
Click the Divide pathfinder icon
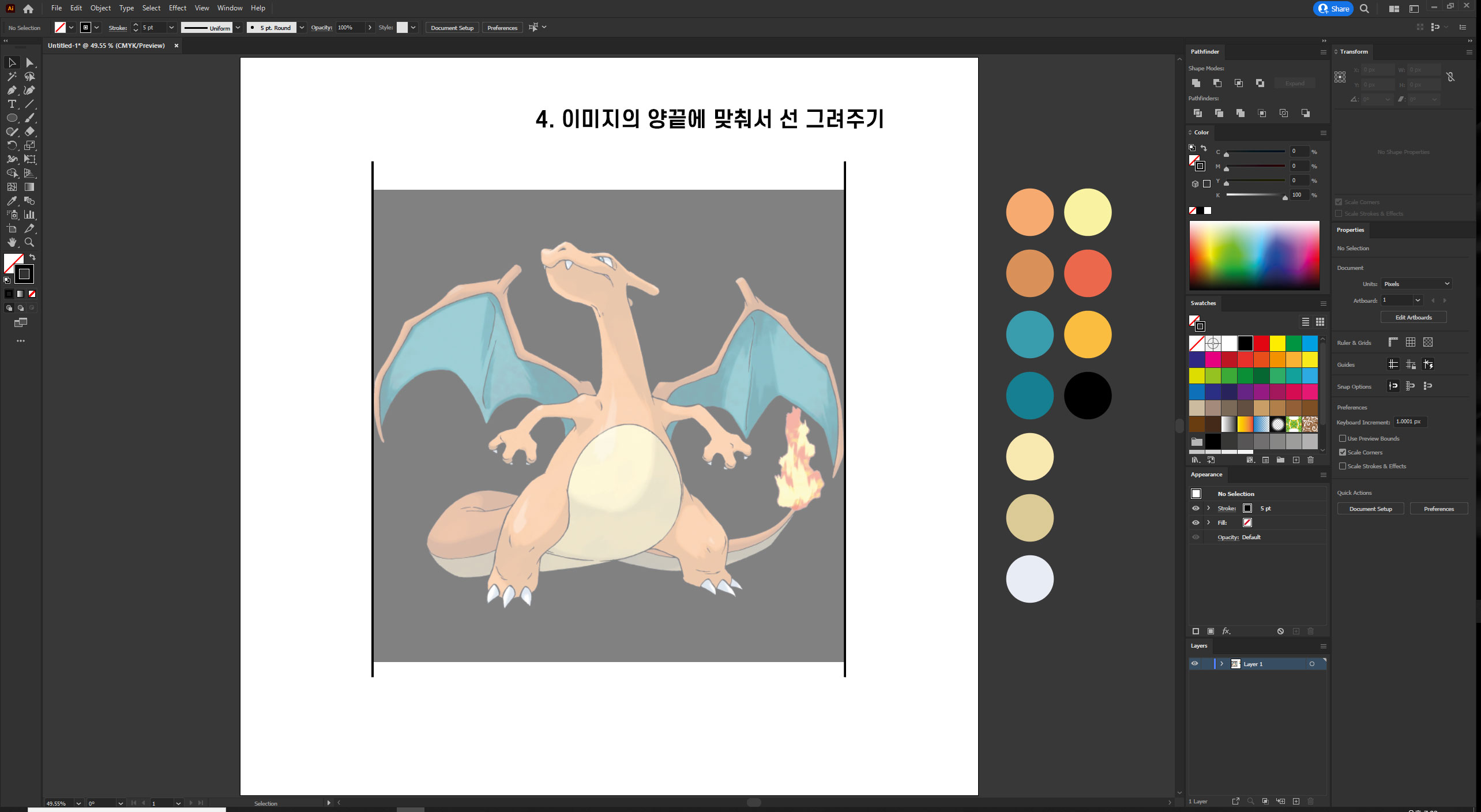(x=1198, y=113)
